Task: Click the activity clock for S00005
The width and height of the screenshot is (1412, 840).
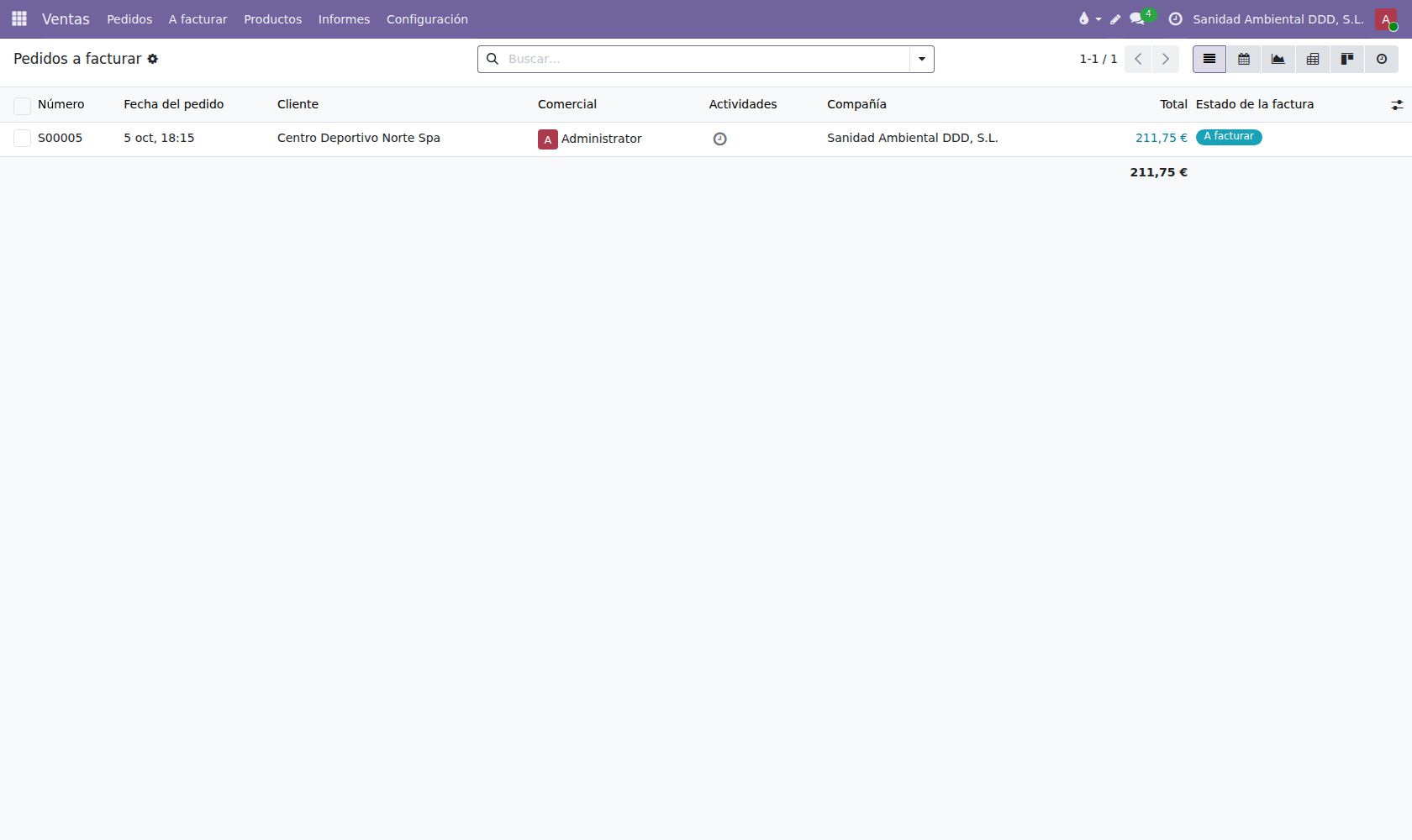Action: [719, 139]
